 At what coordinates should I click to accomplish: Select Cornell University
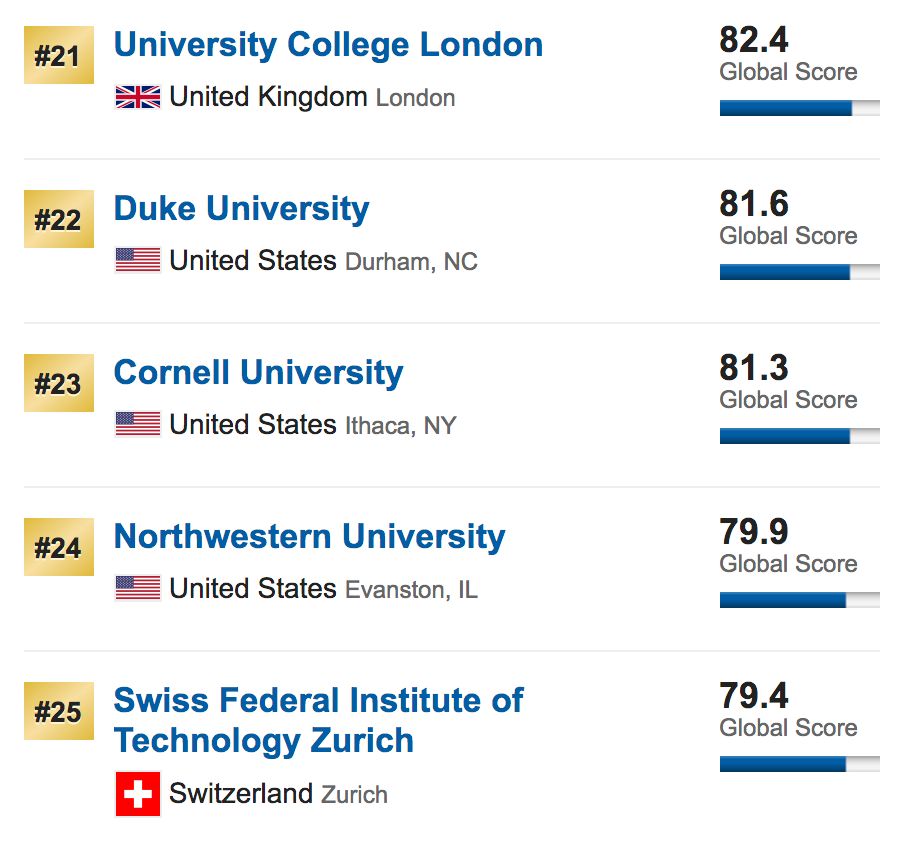click(x=258, y=372)
